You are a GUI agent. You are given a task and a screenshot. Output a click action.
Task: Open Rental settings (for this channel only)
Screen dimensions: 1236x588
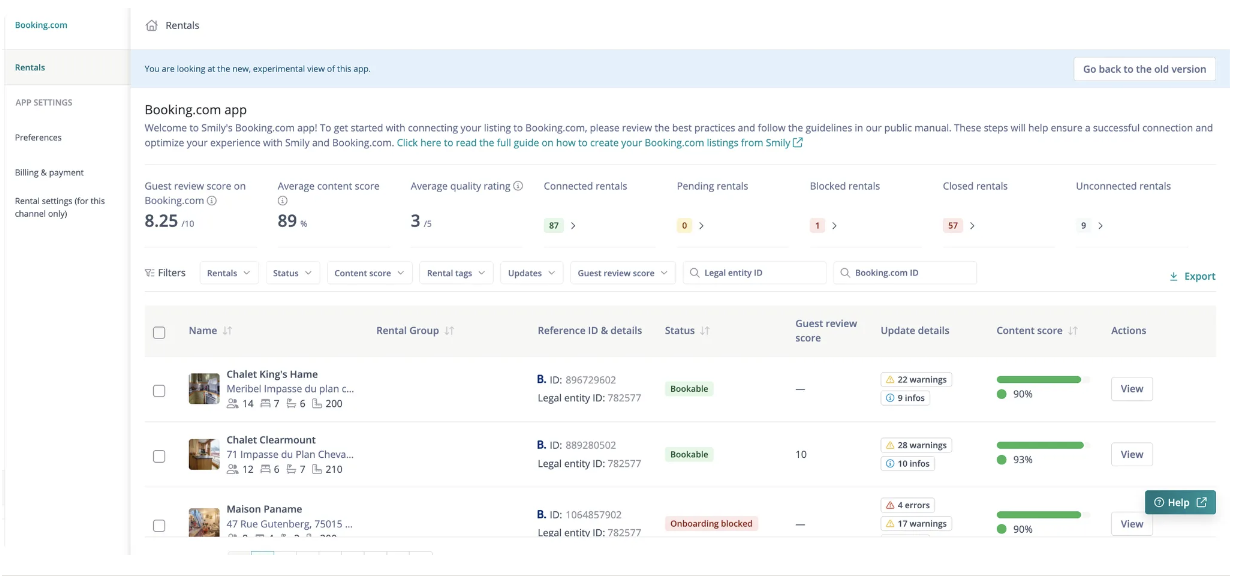pos(60,207)
